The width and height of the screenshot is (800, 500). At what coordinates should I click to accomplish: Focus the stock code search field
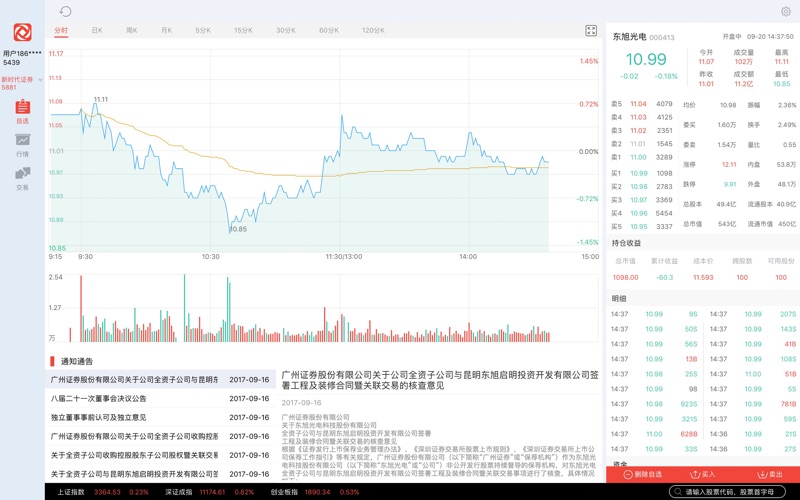735,492
